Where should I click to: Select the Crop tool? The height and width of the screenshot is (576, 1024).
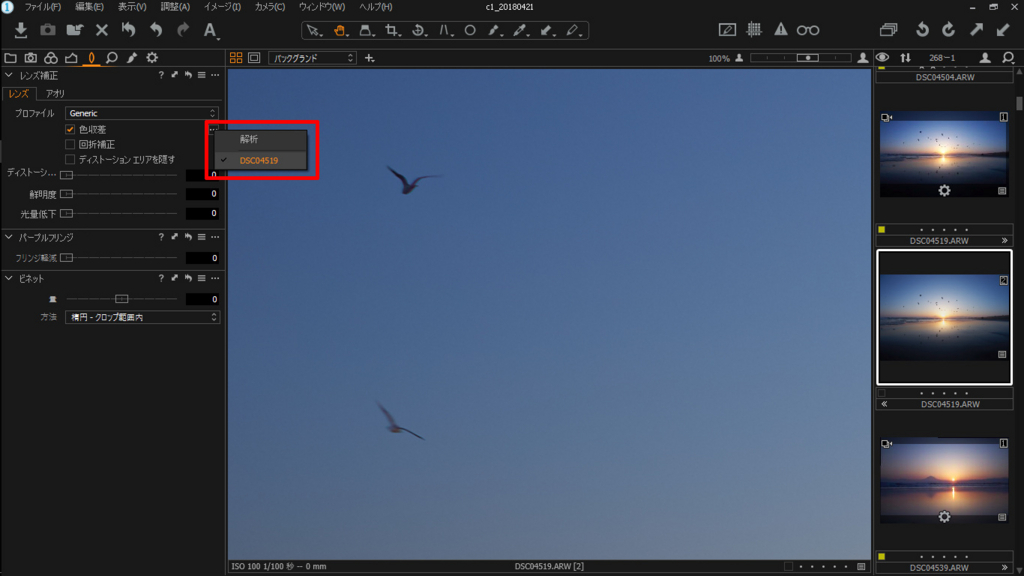(x=392, y=31)
